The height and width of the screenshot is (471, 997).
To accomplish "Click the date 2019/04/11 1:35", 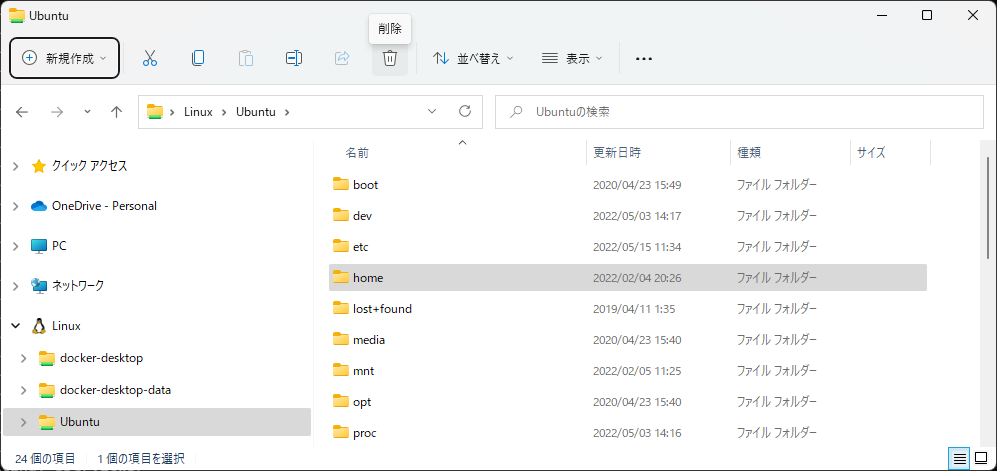I will coord(634,309).
